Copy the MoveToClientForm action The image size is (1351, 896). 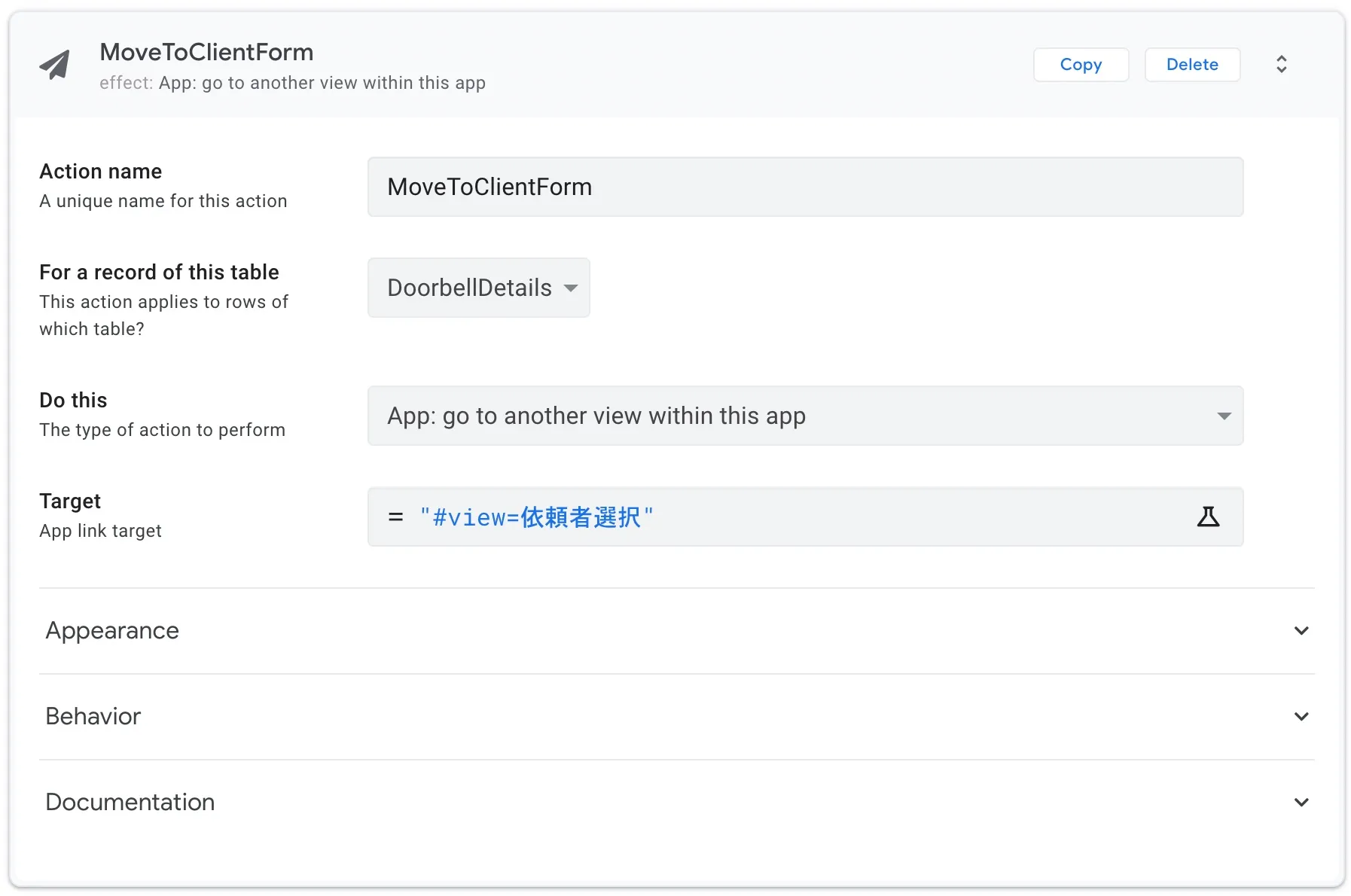(x=1080, y=65)
